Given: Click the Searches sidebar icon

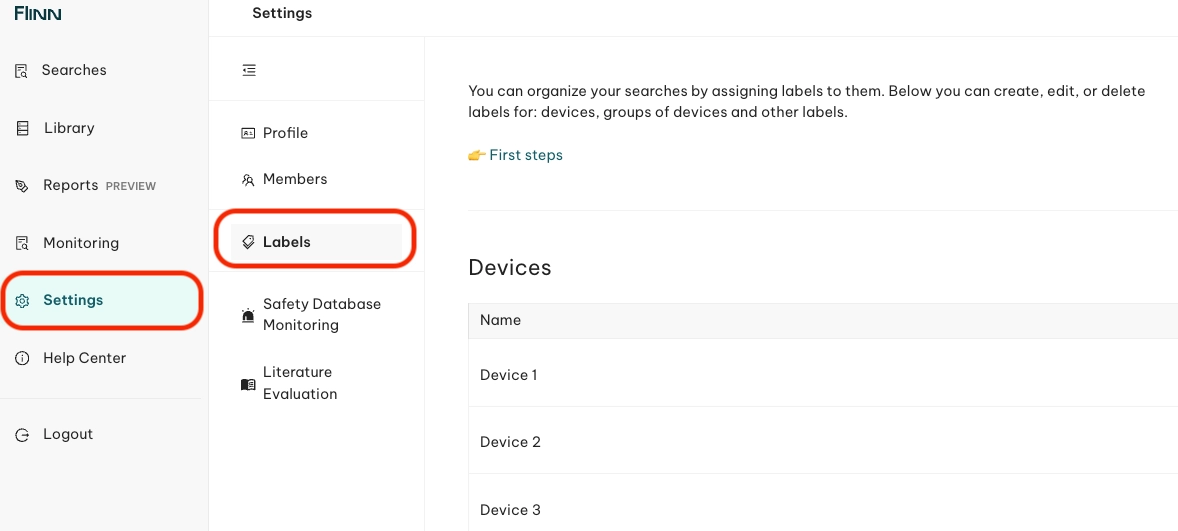Looking at the screenshot, I should click(22, 71).
